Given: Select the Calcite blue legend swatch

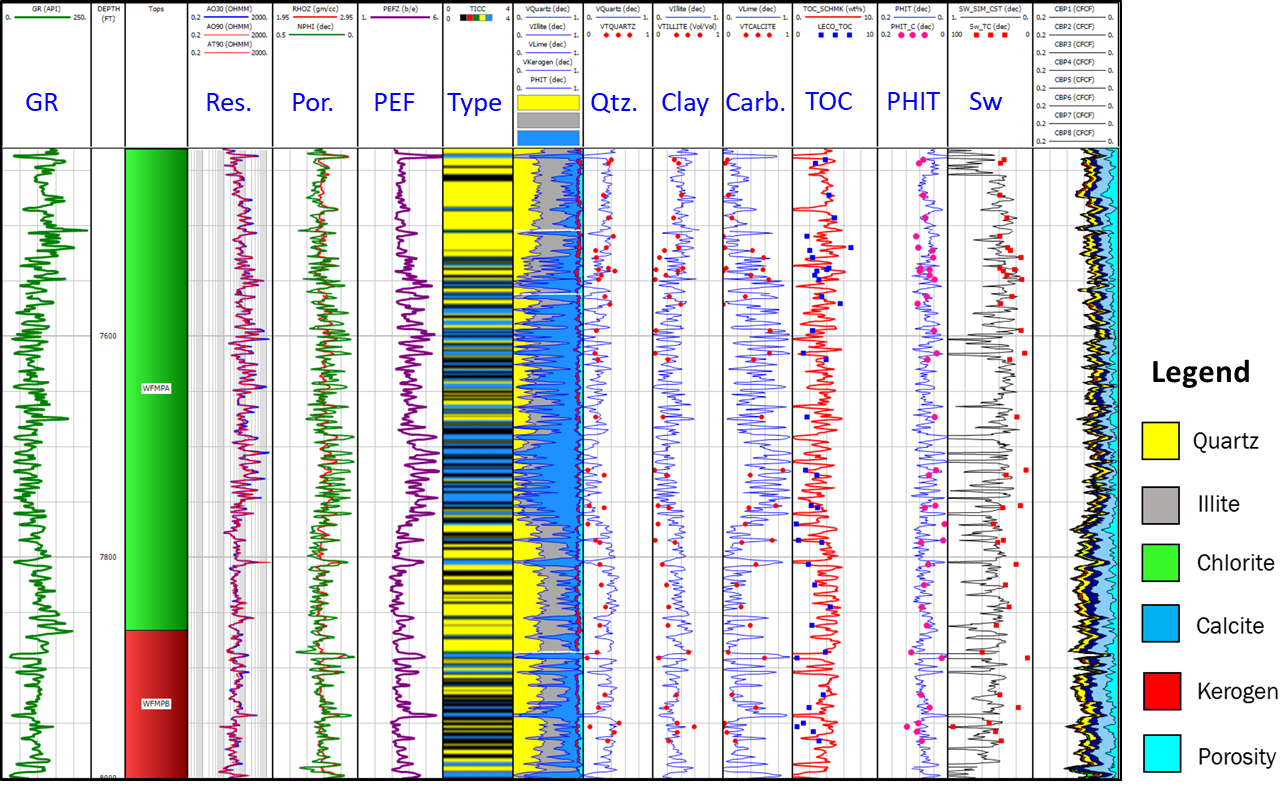Looking at the screenshot, I should pos(1161,624).
